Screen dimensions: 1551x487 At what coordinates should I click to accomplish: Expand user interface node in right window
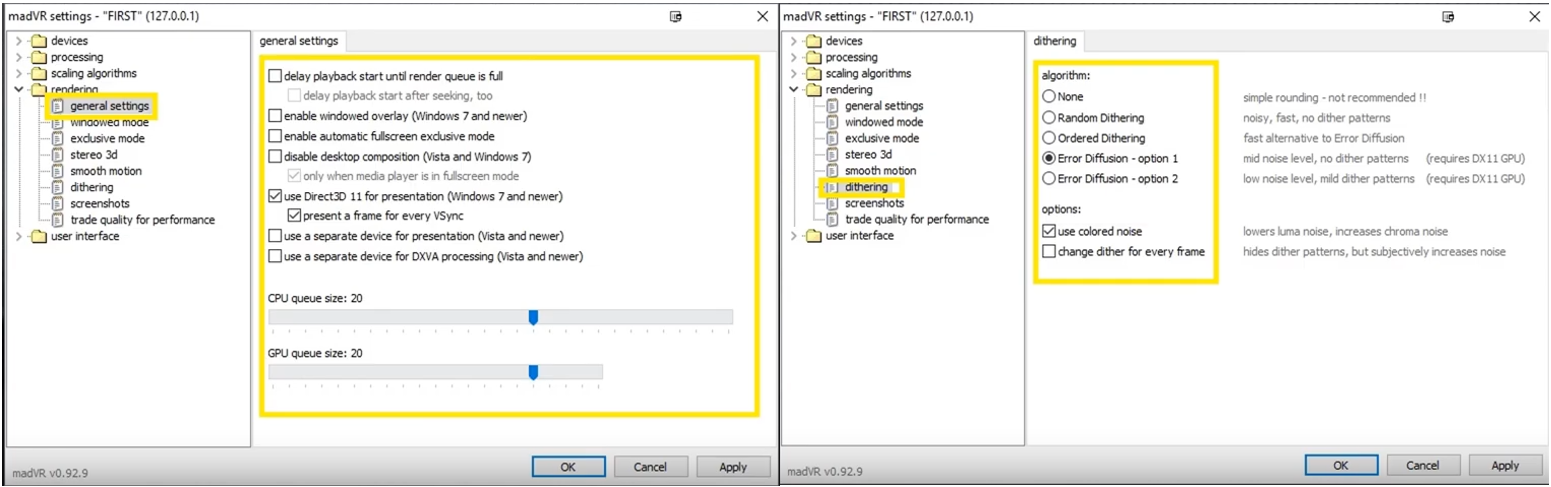[794, 236]
